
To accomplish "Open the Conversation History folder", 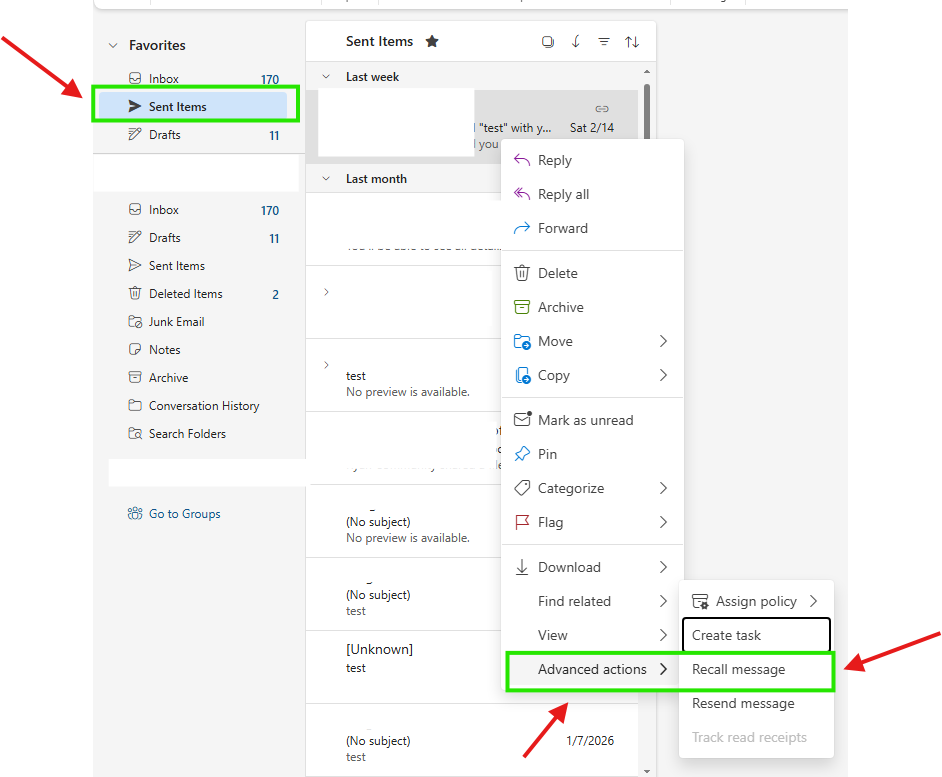I will pyautogui.click(x=195, y=406).
